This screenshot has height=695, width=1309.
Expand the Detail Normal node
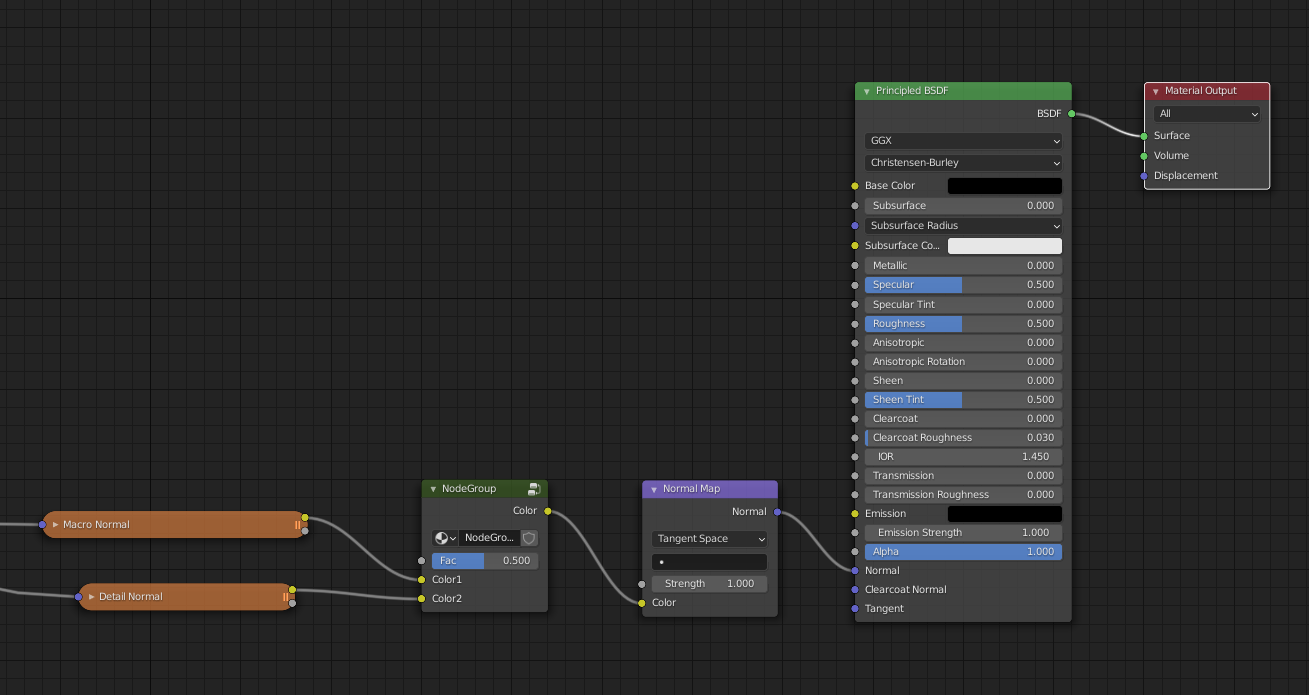click(92, 597)
